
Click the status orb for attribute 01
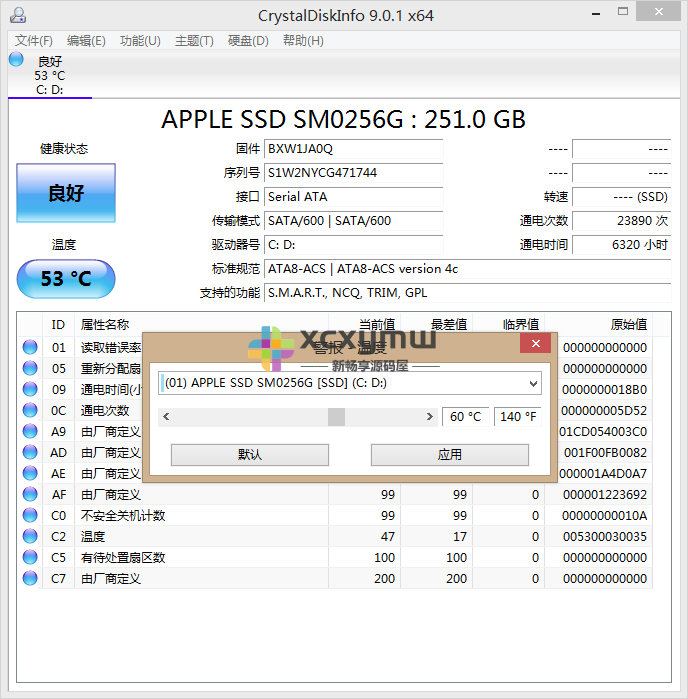pyautogui.click(x=30, y=347)
